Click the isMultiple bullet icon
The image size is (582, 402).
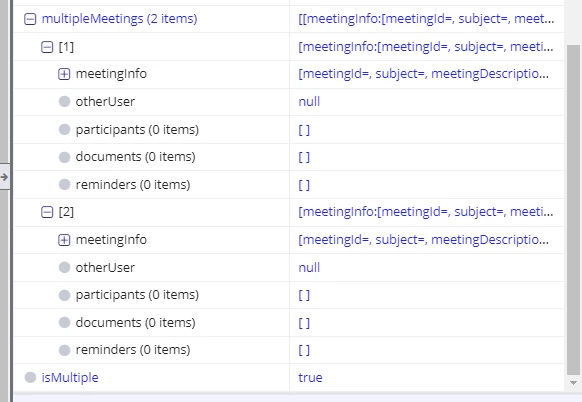[x=30, y=378]
